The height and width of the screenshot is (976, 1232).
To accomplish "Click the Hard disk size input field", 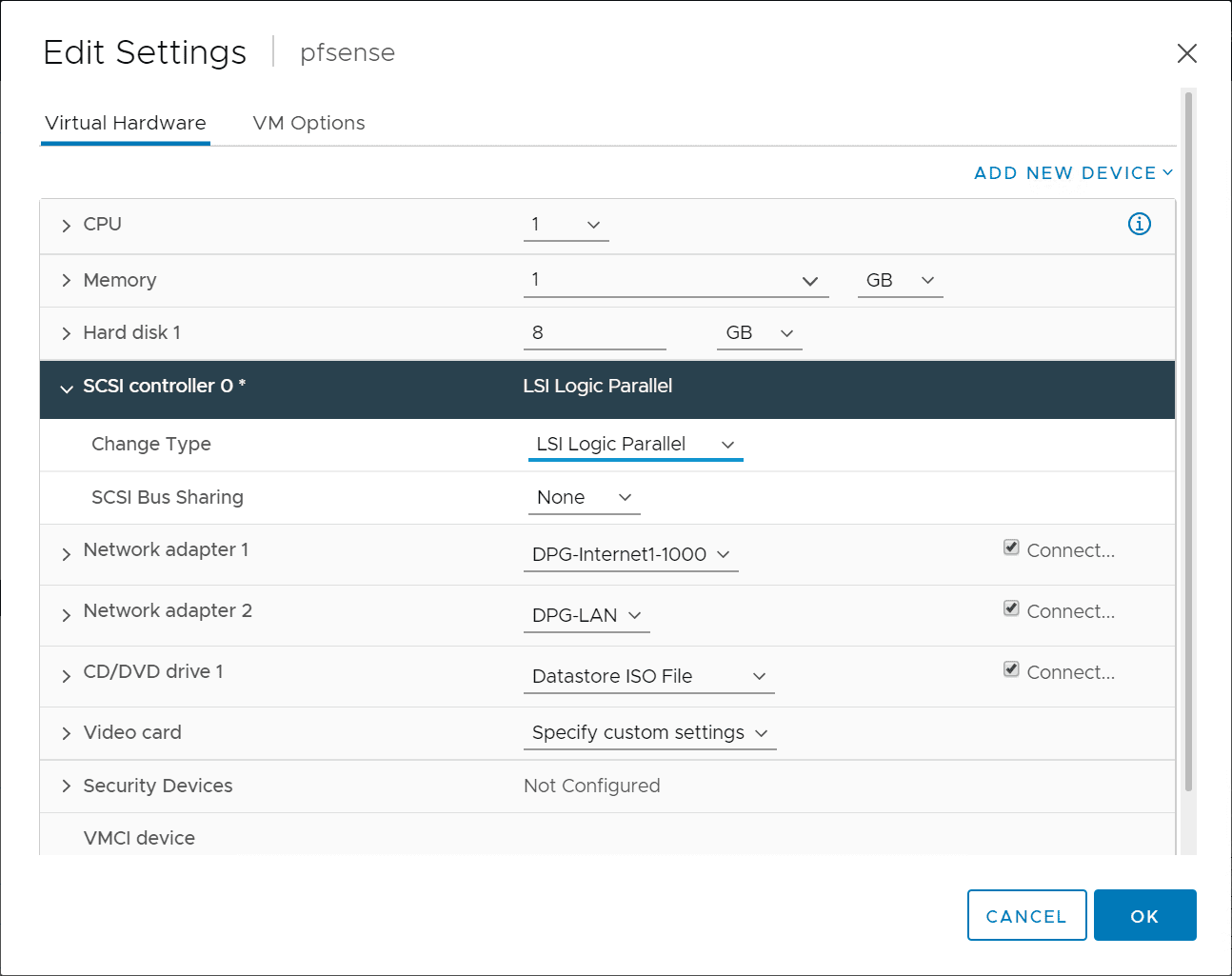I will (x=594, y=333).
